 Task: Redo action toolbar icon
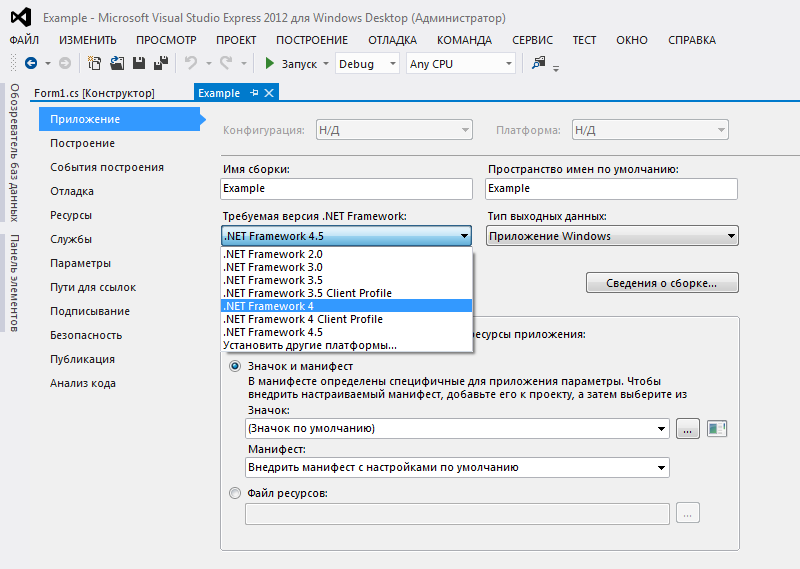click(226, 63)
